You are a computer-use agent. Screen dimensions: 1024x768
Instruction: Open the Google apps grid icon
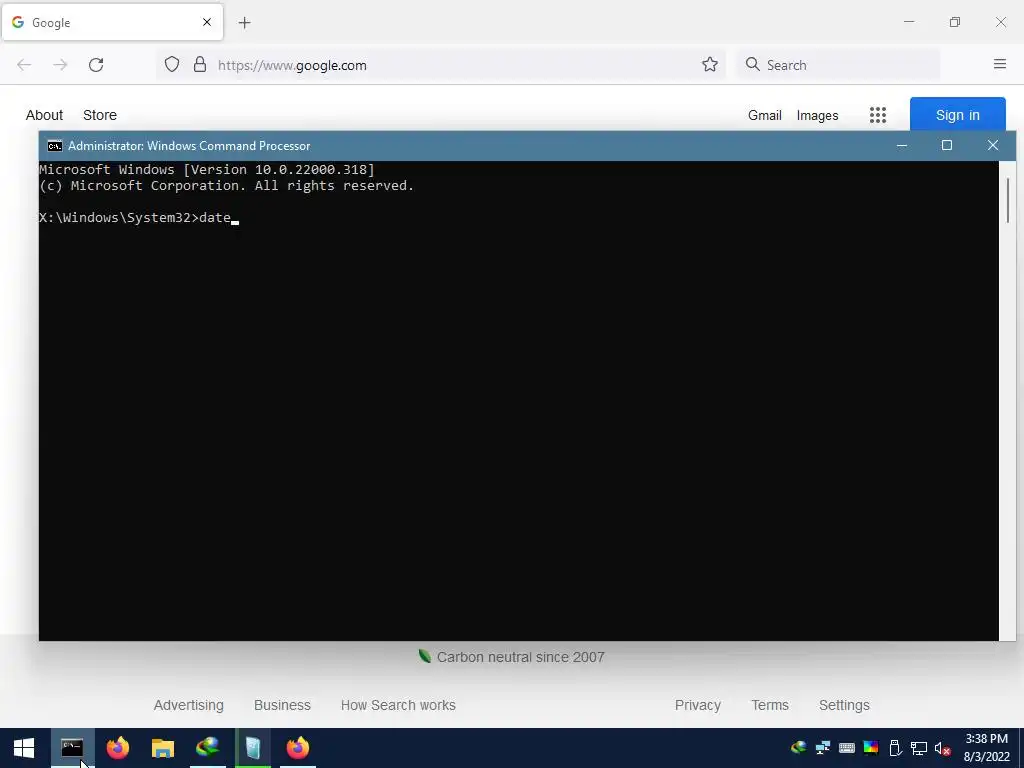[878, 116]
